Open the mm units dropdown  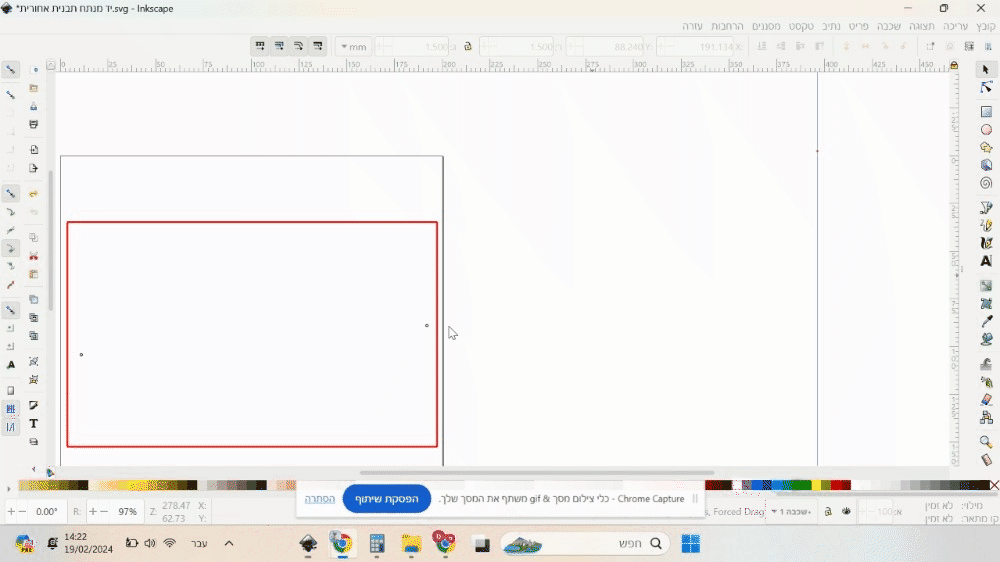click(353, 47)
